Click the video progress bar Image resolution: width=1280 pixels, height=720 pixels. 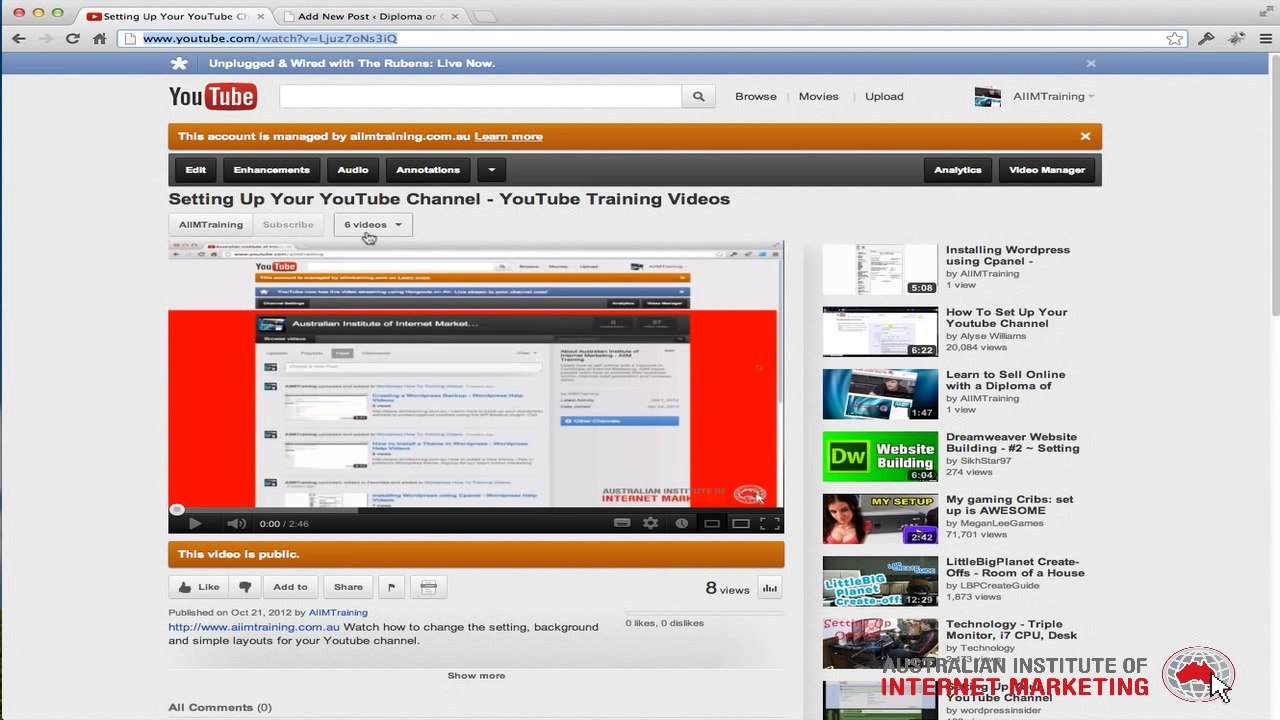pos(476,509)
